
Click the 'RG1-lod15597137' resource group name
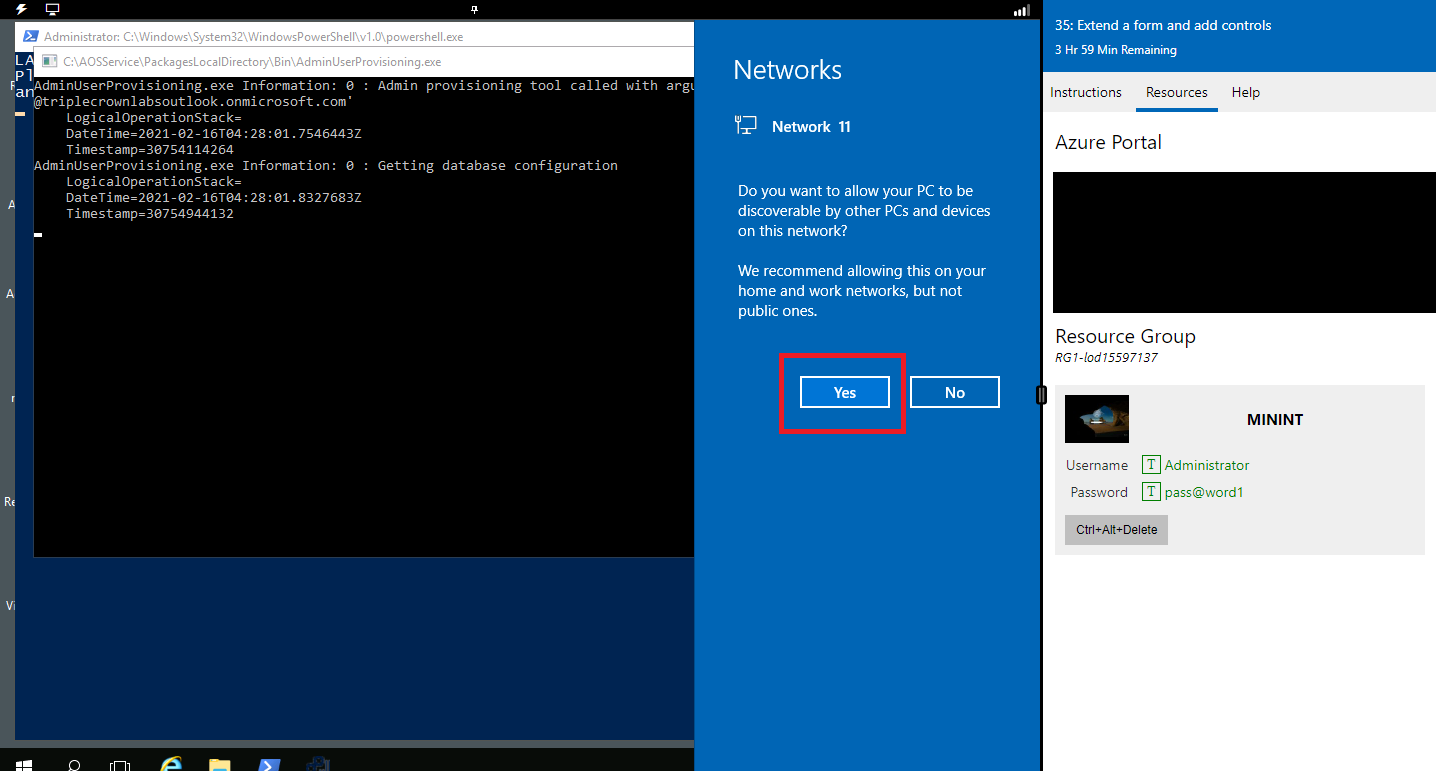tap(1106, 358)
